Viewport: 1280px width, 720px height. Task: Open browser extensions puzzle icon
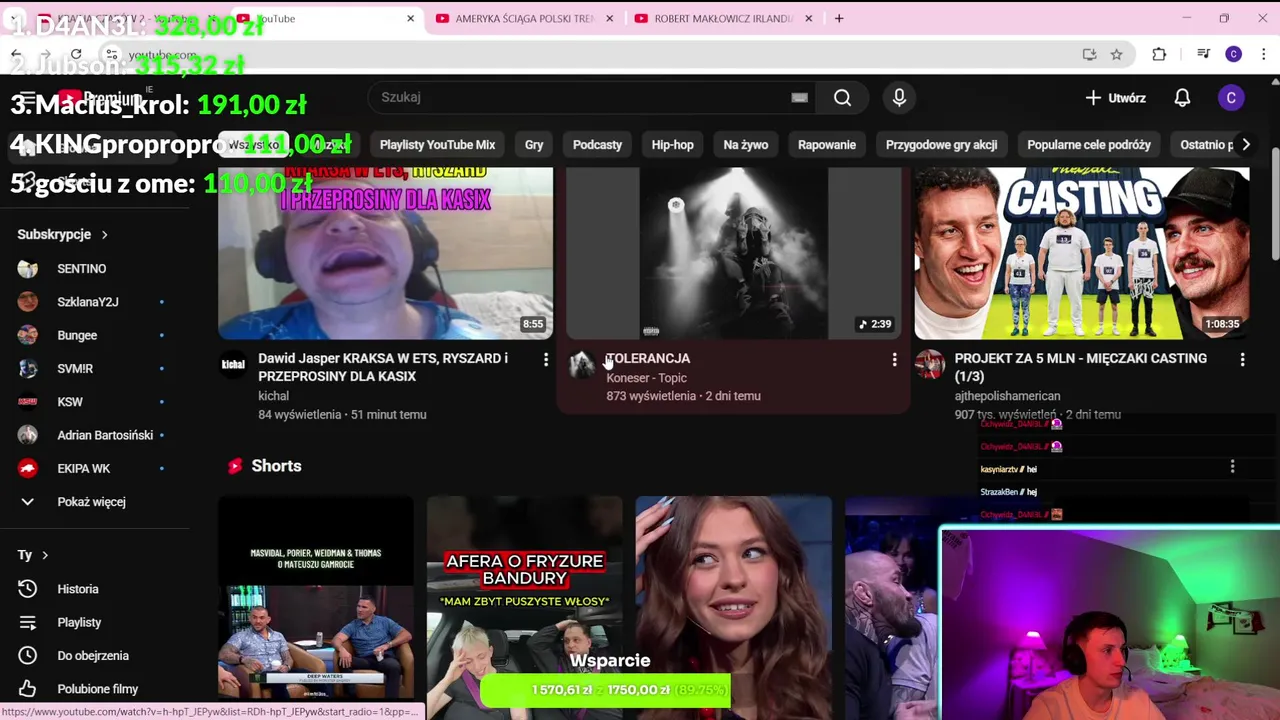click(x=1159, y=54)
